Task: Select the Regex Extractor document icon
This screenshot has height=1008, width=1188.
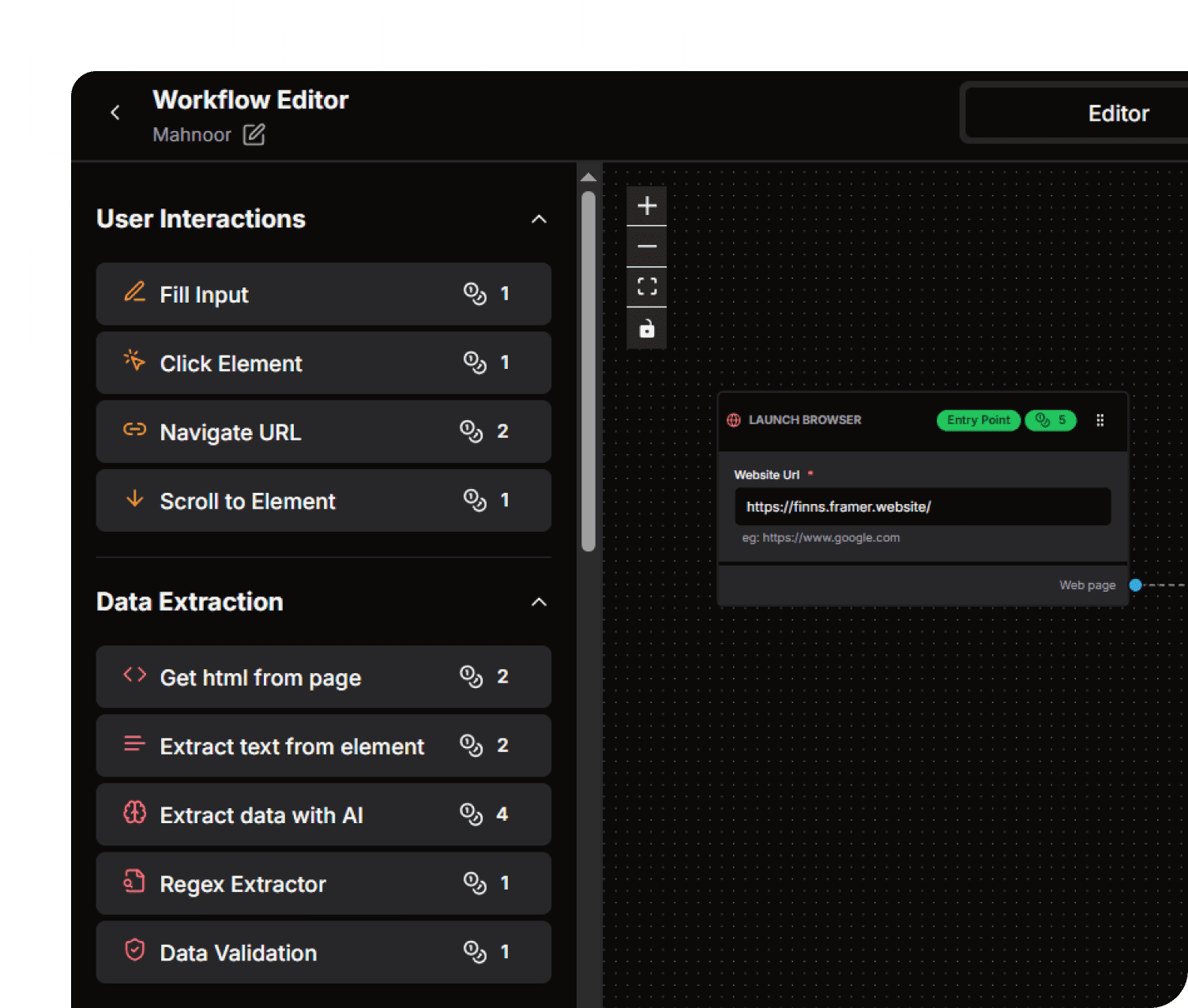Action: click(134, 882)
